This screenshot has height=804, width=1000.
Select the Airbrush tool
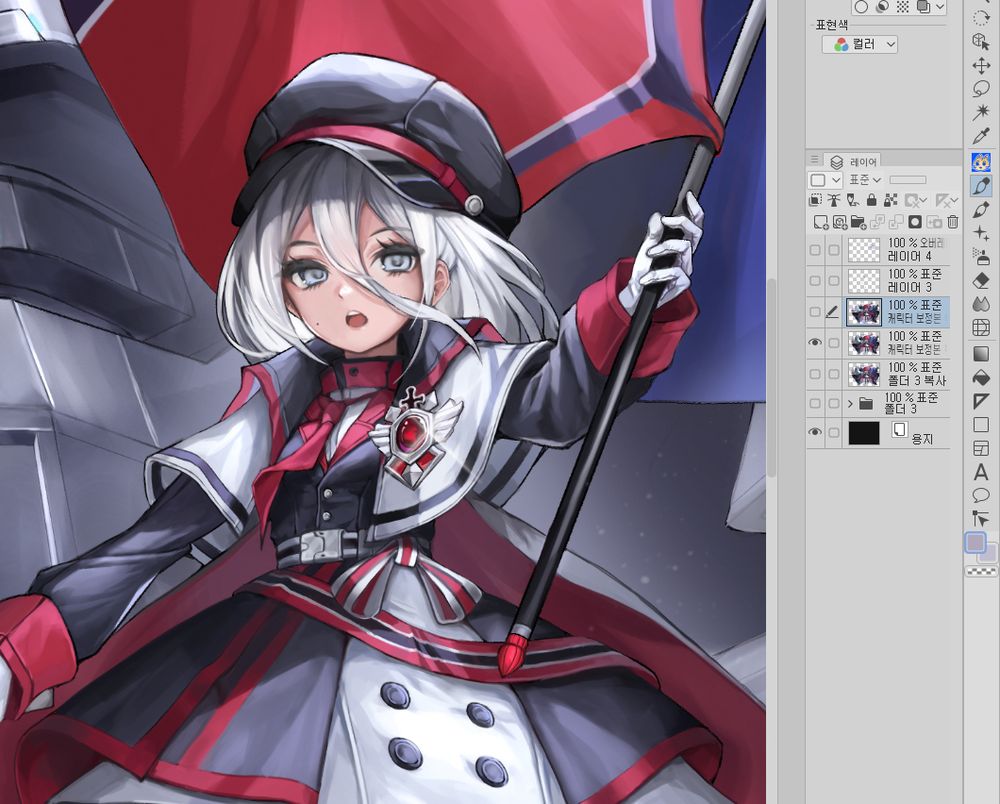[981, 257]
